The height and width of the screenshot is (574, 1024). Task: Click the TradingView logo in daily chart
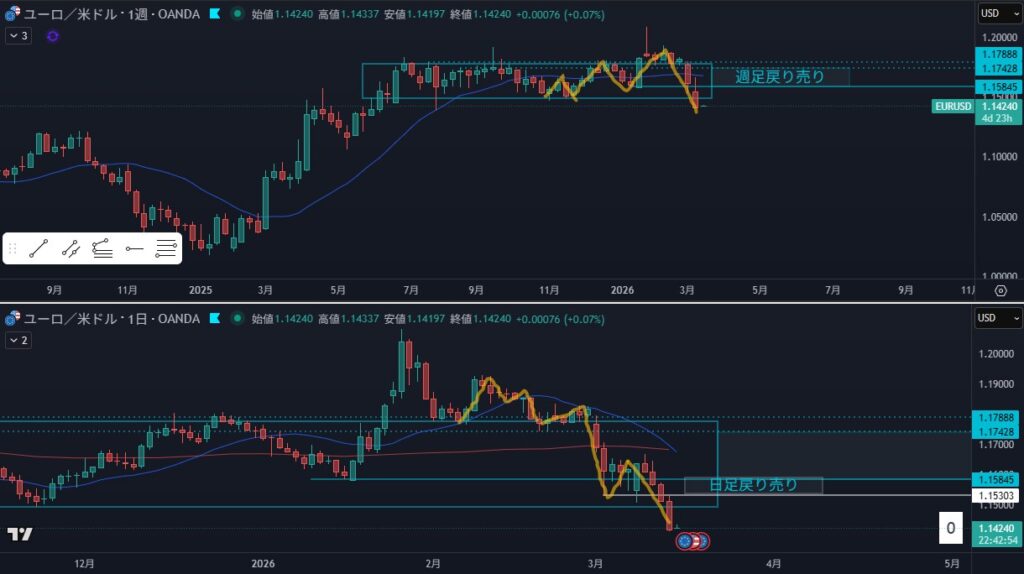click(19, 534)
